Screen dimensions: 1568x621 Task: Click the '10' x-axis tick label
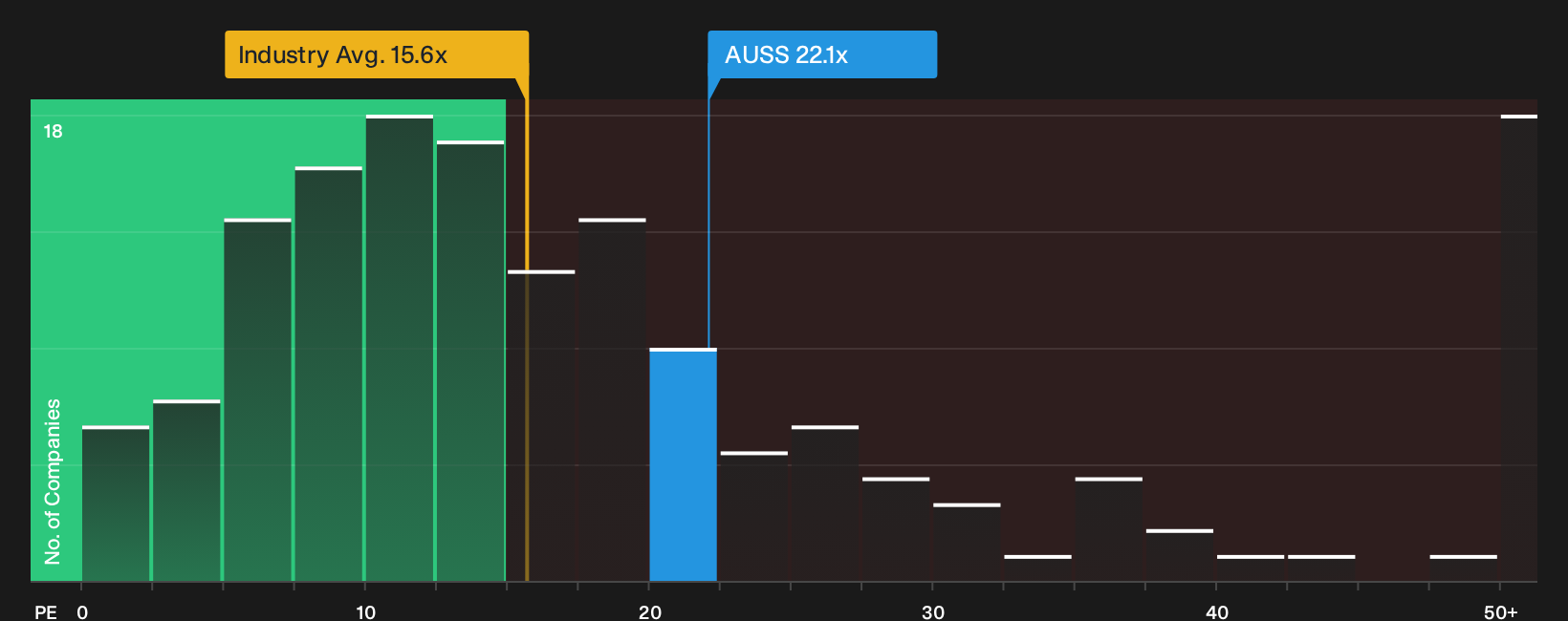tap(365, 611)
